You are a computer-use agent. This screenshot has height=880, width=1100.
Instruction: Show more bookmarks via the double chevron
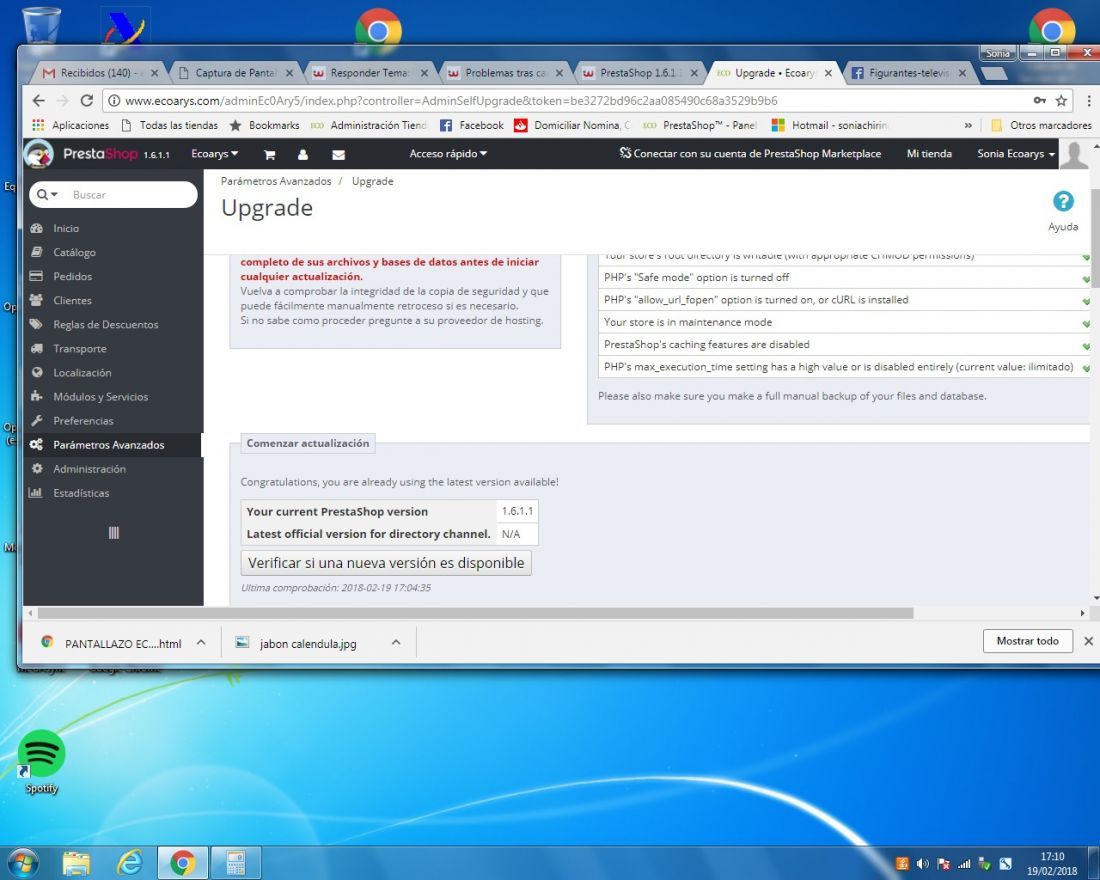(968, 126)
